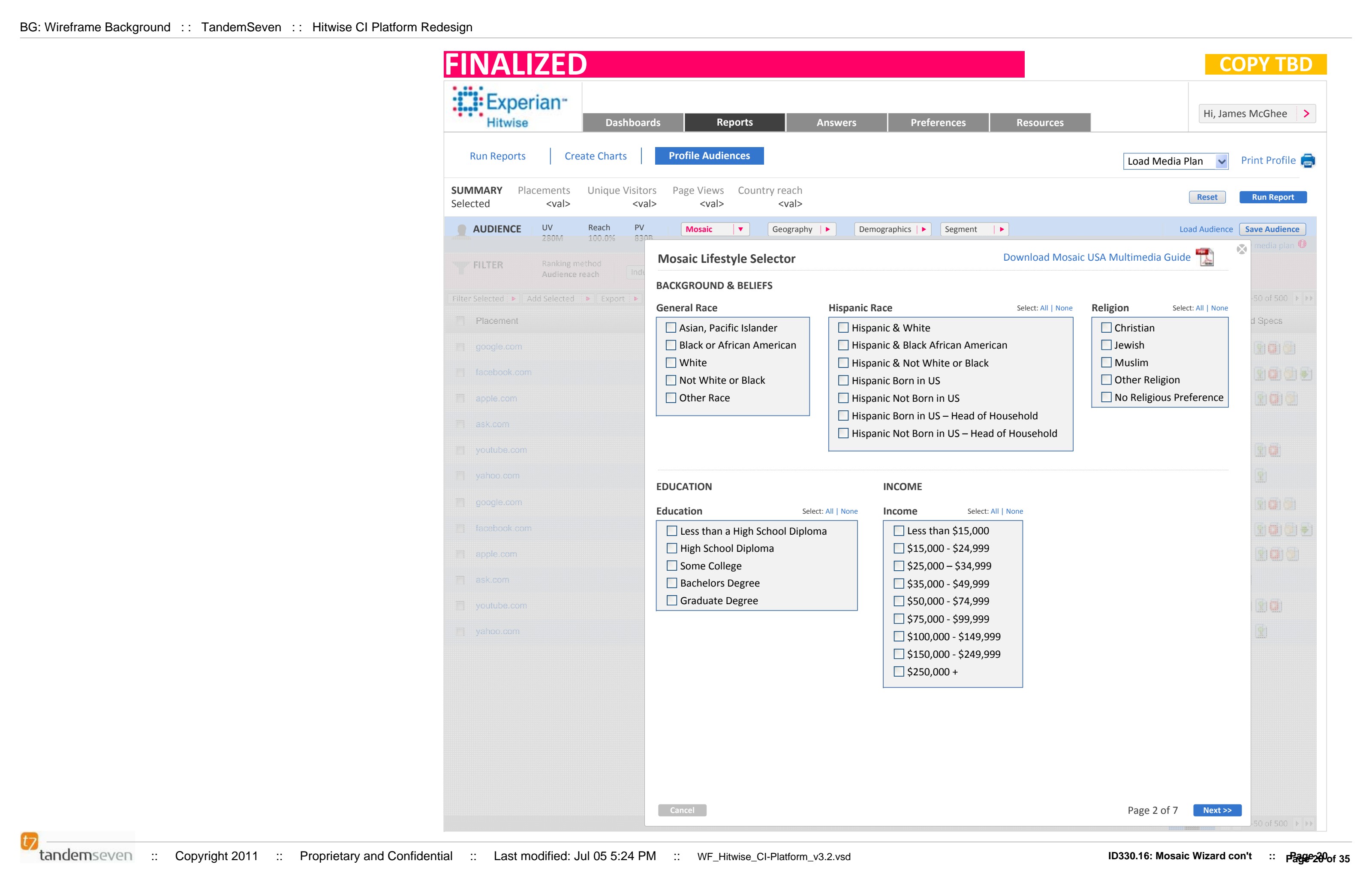Tick Less than $15,000 income

coord(899,530)
